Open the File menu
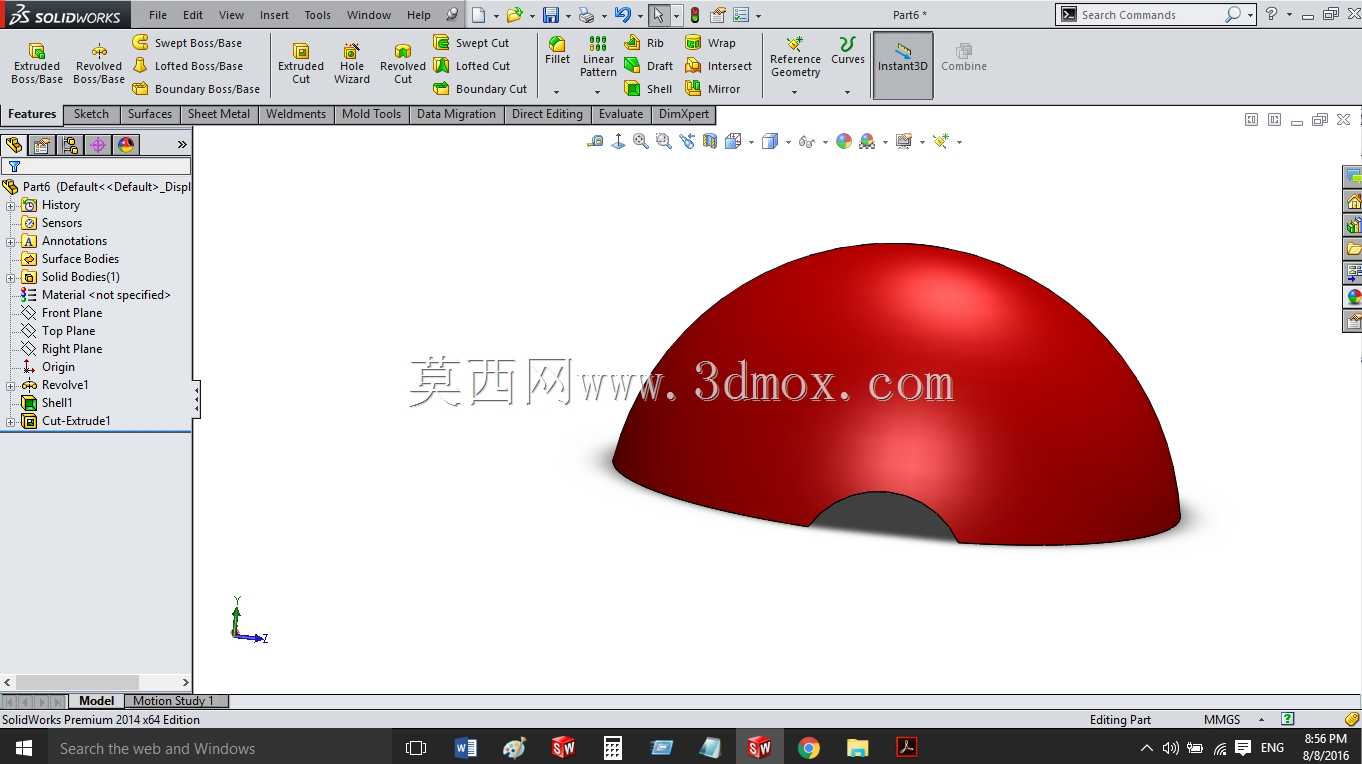Image resolution: width=1362 pixels, height=764 pixels. pyautogui.click(x=158, y=15)
